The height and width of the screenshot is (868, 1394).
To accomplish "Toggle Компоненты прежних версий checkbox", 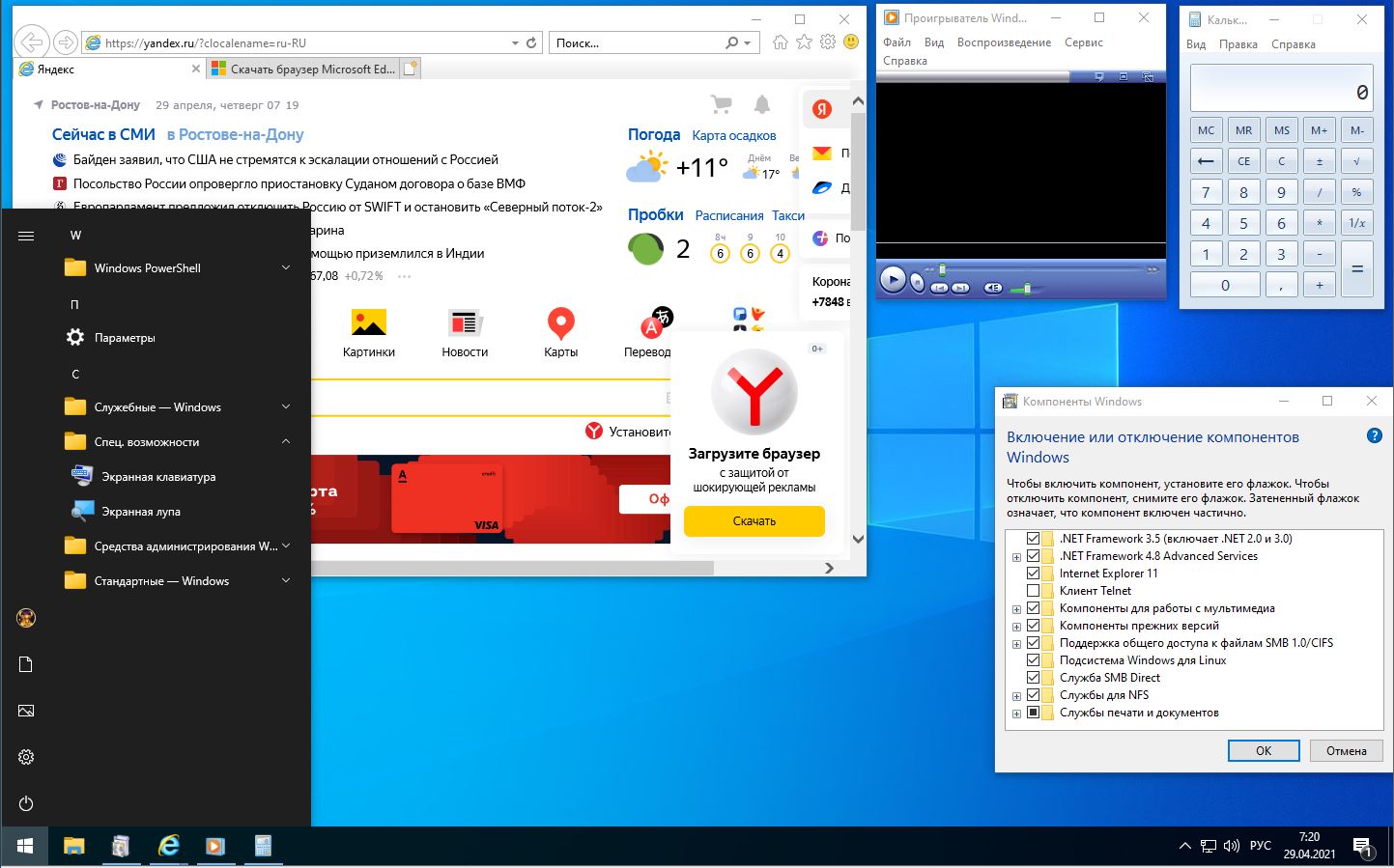I will pos(1033,626).
